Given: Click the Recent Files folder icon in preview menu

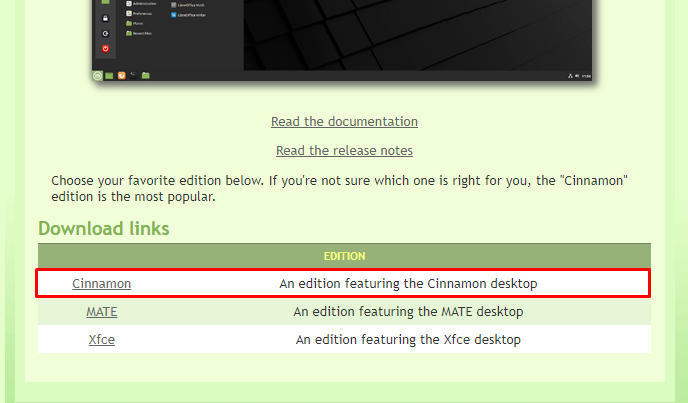Looking at the screenshot, I should coord(129,33).
